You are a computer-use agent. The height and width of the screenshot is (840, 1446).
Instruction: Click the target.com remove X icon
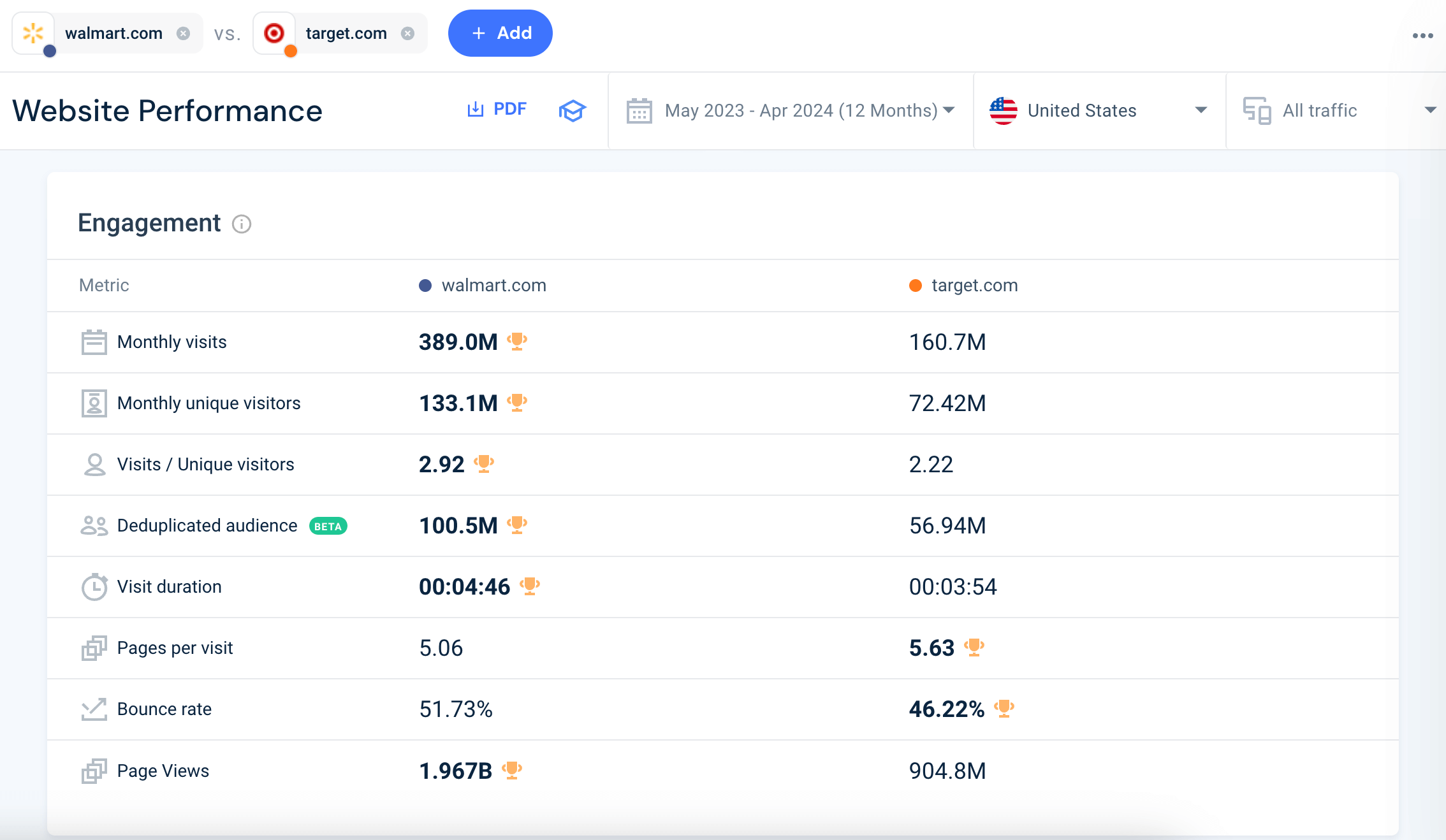[409, 32]
